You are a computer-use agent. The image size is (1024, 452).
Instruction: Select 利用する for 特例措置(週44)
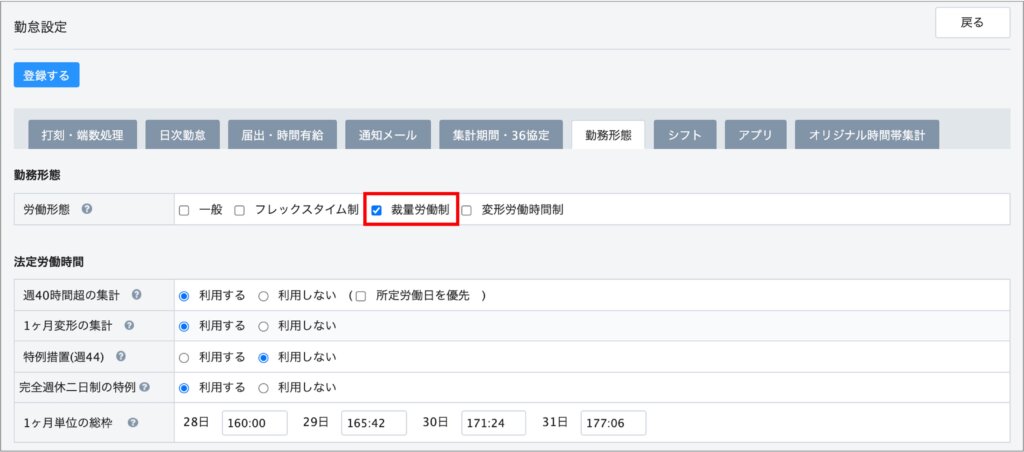tap(184, 357)
